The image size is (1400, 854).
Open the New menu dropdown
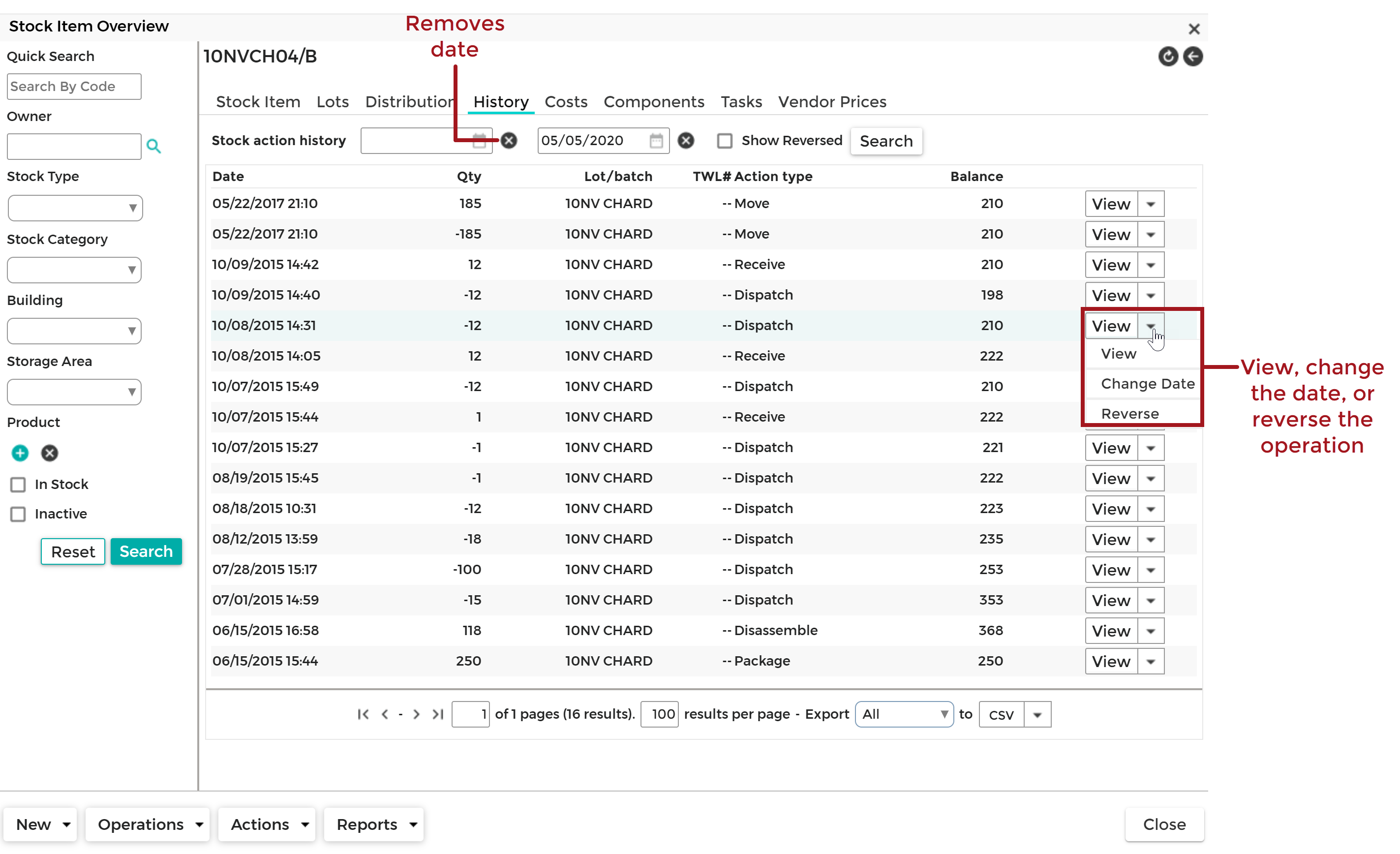[x=40, y=824]
